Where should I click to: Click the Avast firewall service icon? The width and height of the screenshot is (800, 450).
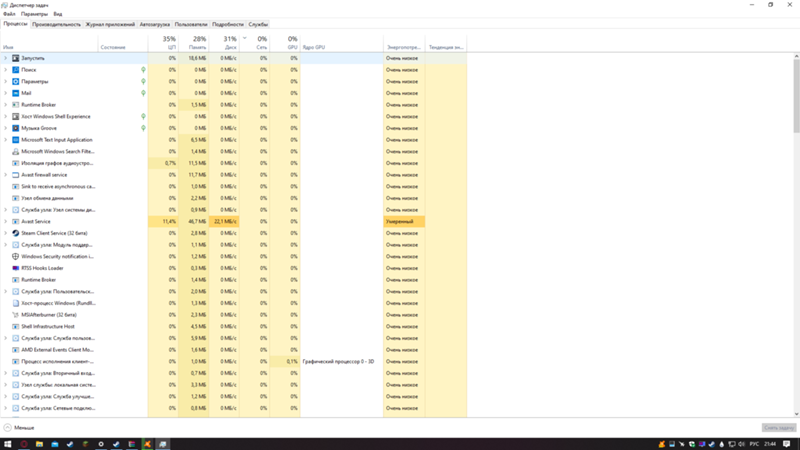point(15,175)
